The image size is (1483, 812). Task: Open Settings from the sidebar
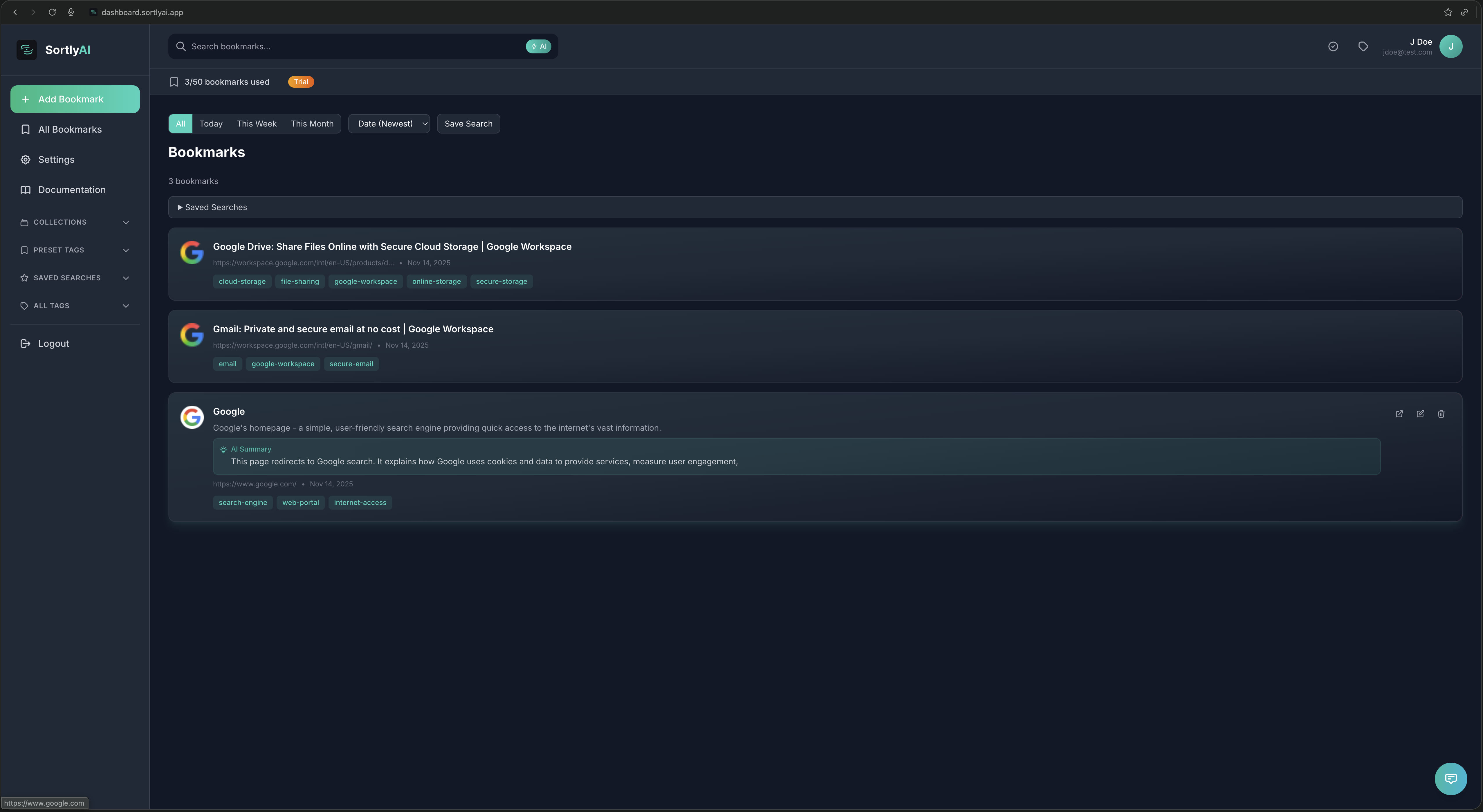coord(56,160)
